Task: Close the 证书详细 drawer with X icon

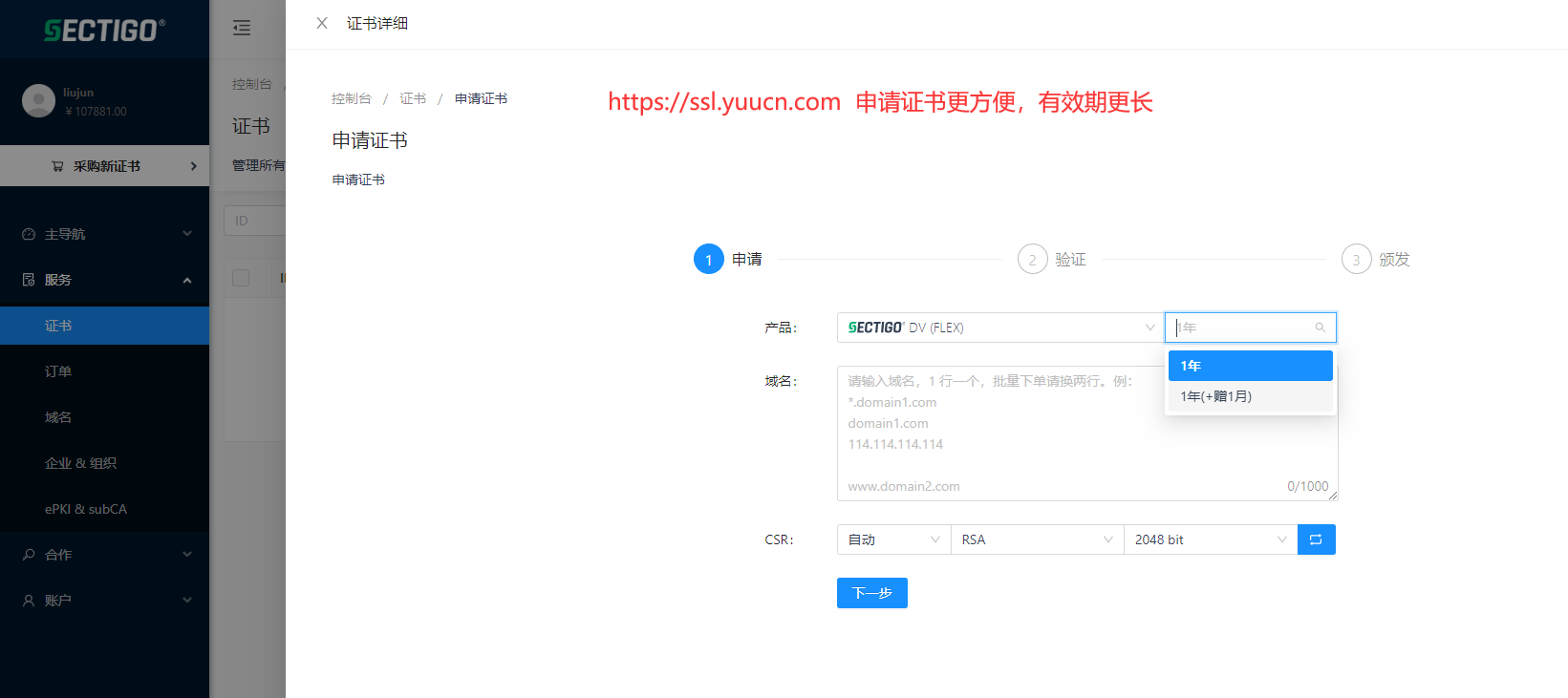Action: coord(322,23)
